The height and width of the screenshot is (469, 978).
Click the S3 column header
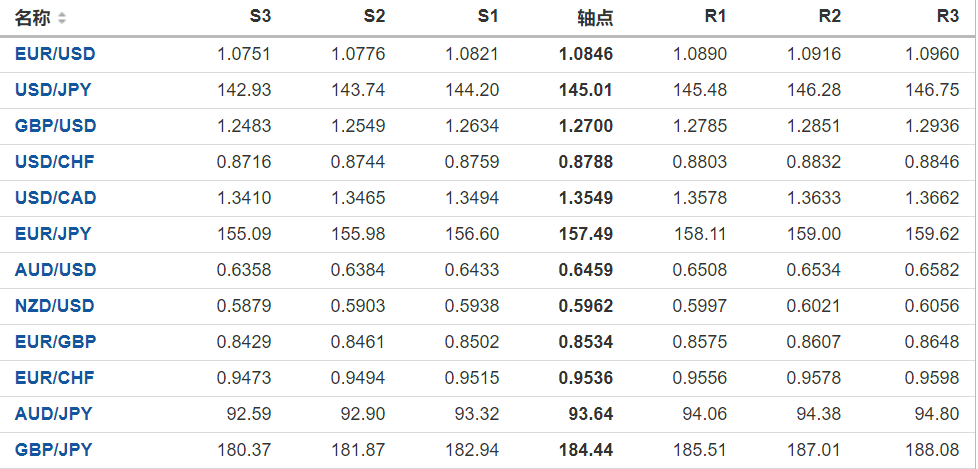click(259, 17)
